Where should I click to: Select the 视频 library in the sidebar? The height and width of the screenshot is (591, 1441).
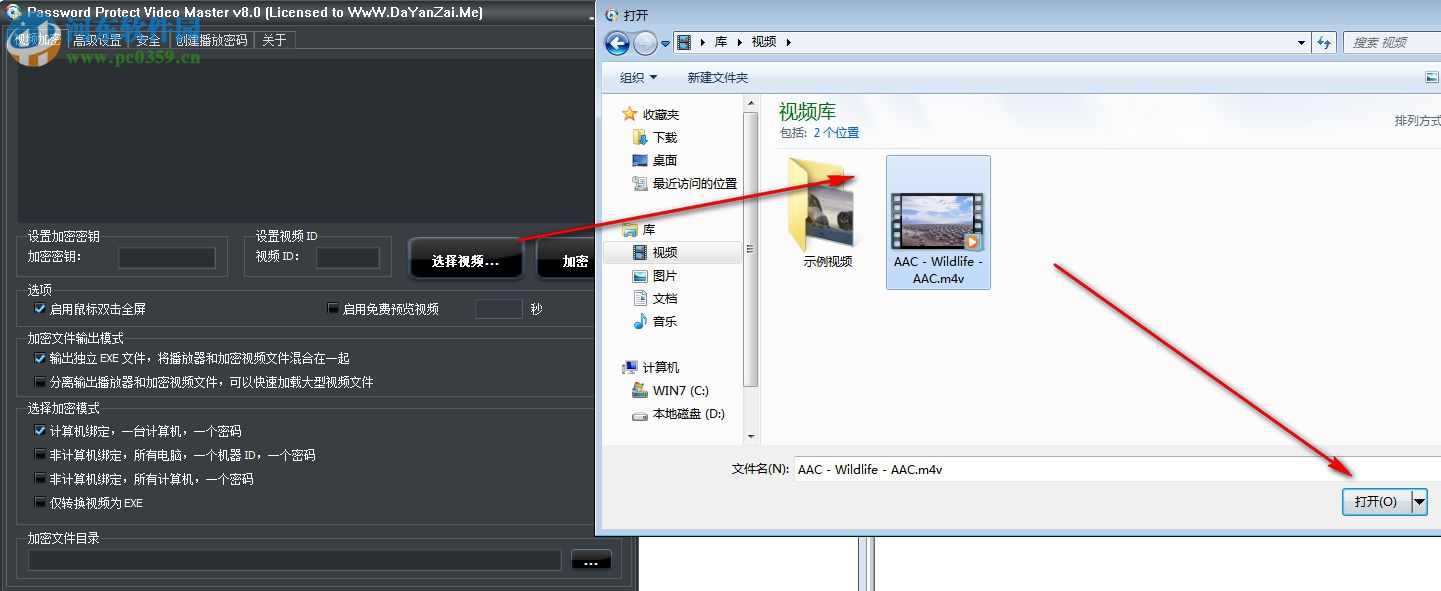pyautogui.click(x=663, y=251)
